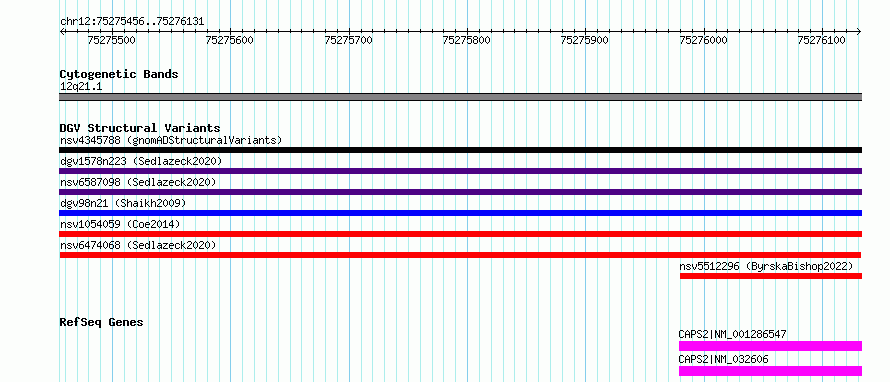Click the left arrowhead of the ruler
This screenshot has width=890, height=382.
click(x=62, y=31)
